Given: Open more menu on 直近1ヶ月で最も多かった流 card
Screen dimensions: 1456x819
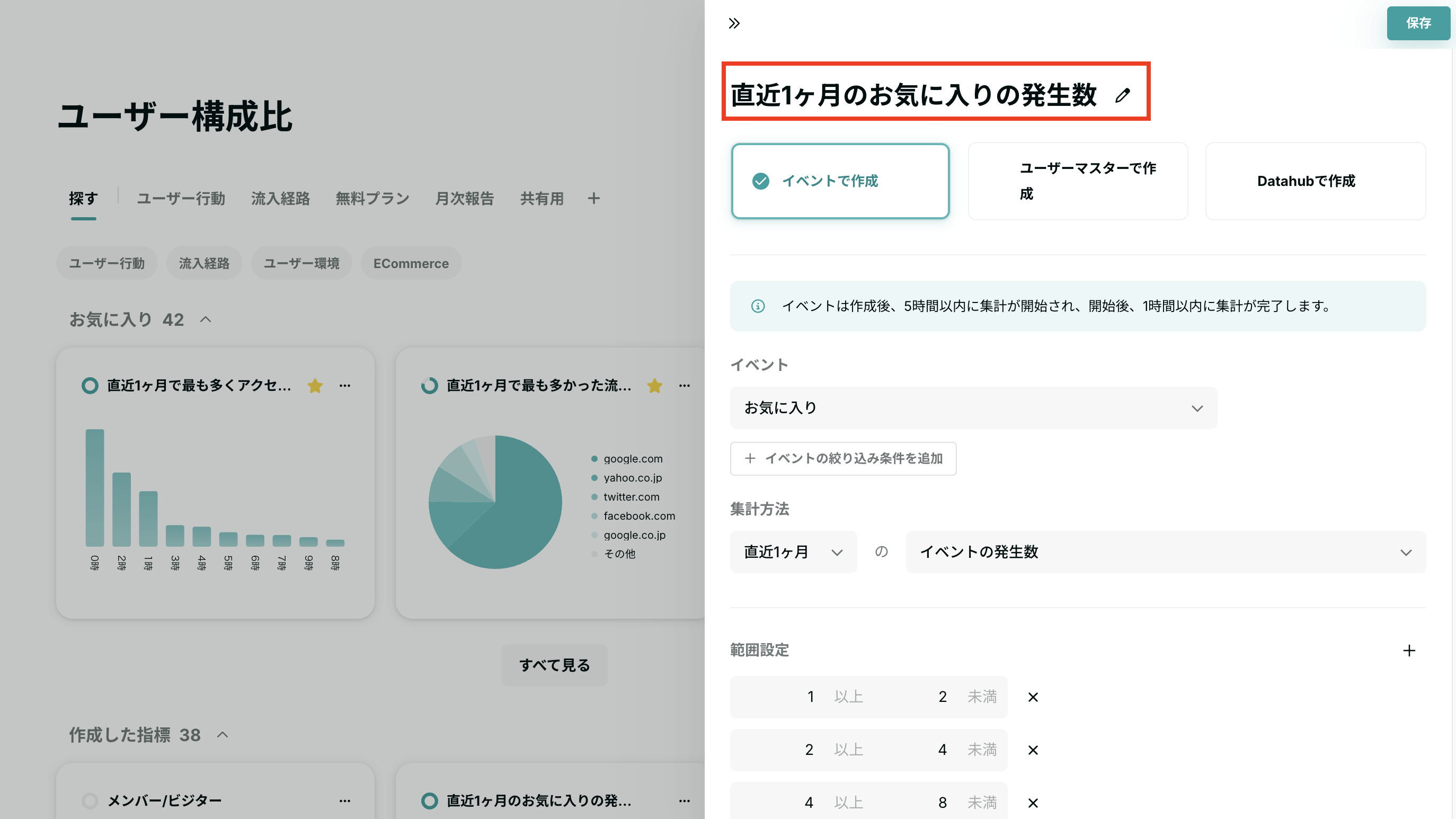Looking at the screenshot, I should (685, 386).
